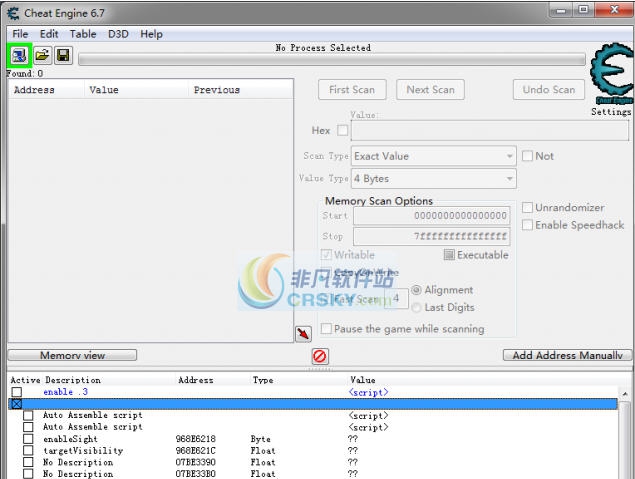Enable the Unrandomizer checkbox
The height and width of the screenshot is (479, 635).
(528, 208)
